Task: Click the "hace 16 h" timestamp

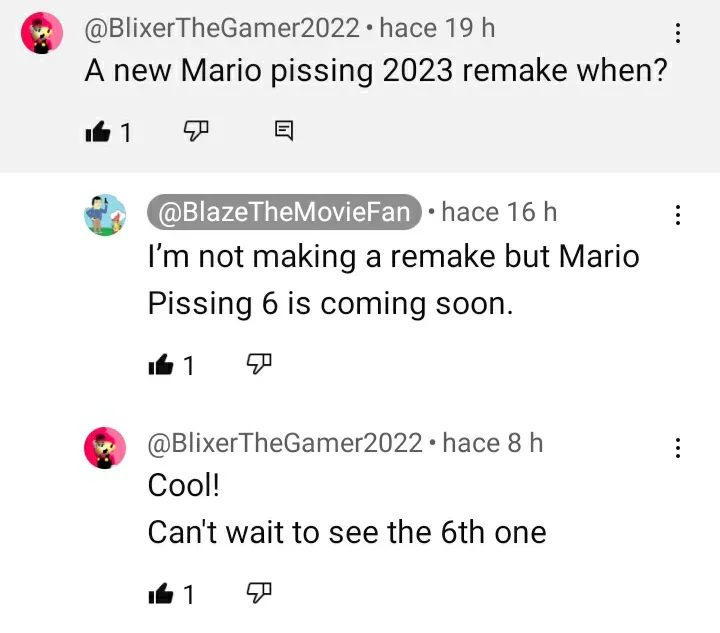Action: (499, 212)
